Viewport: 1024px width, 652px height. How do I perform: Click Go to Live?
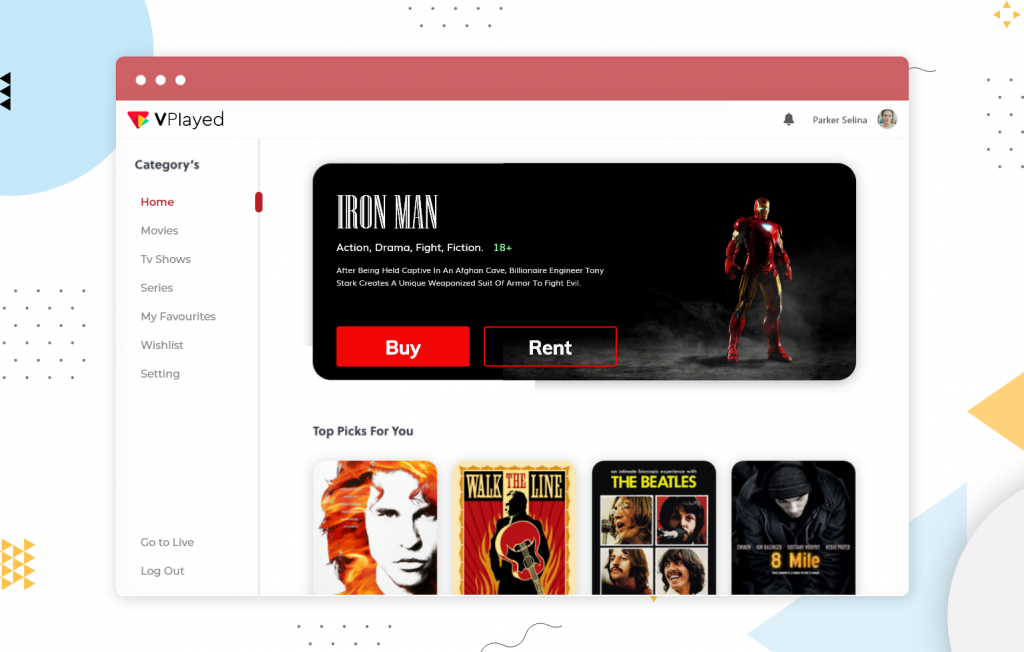[x=167, y=541]
